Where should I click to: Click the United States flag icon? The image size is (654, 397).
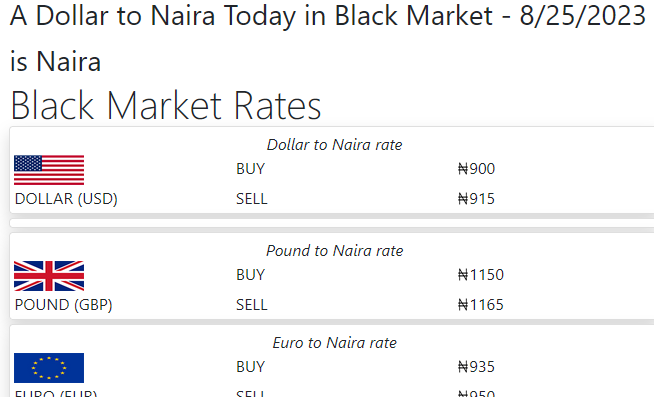pos(49,170)
